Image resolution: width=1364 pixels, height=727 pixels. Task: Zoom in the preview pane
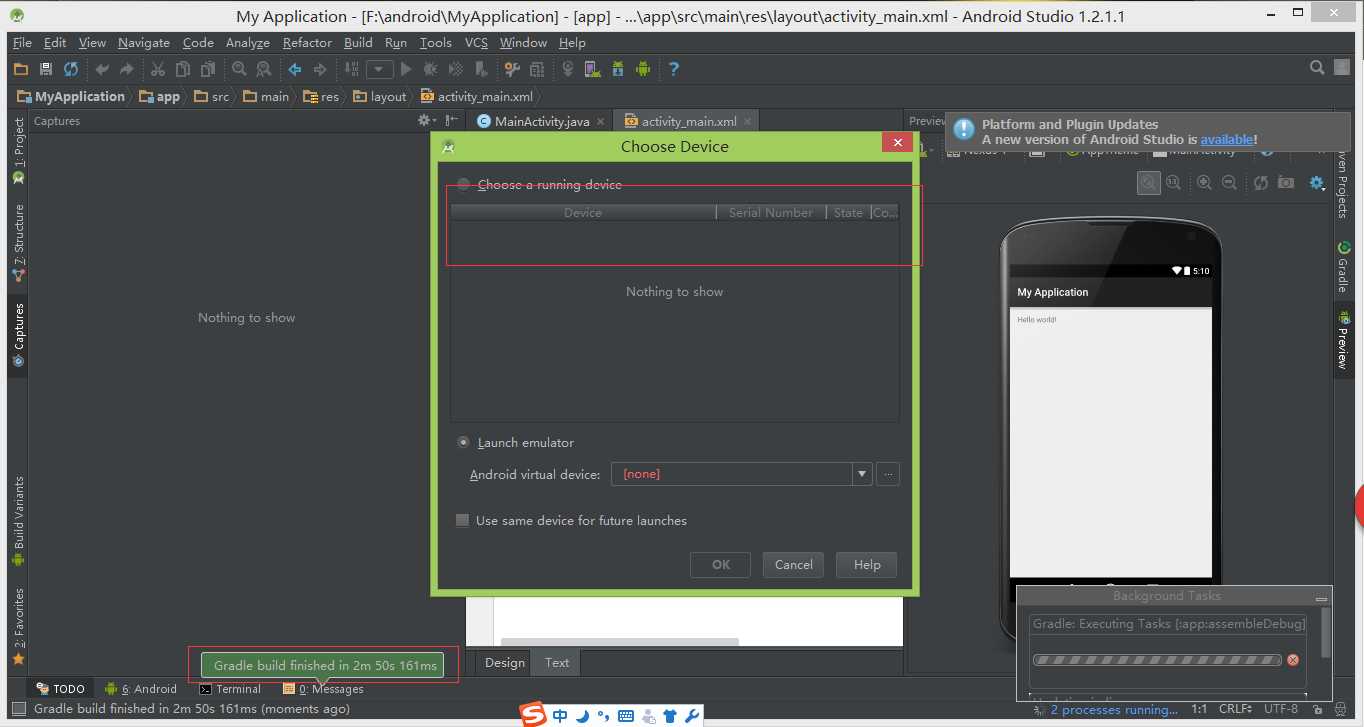click(x=1204, y=183)
